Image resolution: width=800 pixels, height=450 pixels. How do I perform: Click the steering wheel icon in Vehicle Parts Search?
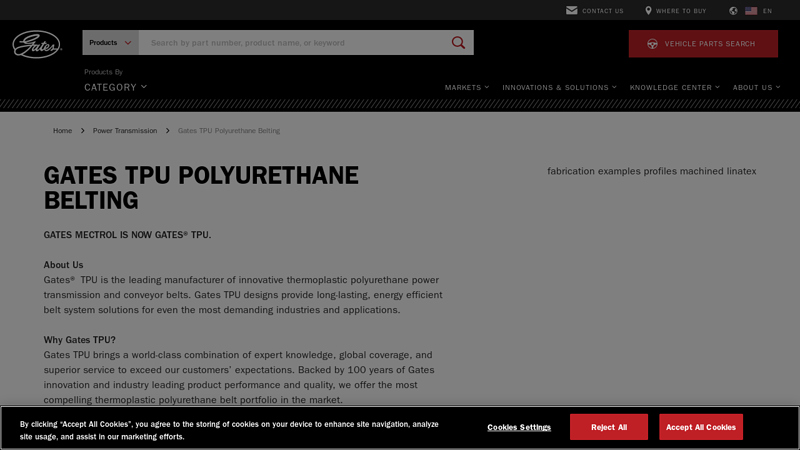[652, 44]
